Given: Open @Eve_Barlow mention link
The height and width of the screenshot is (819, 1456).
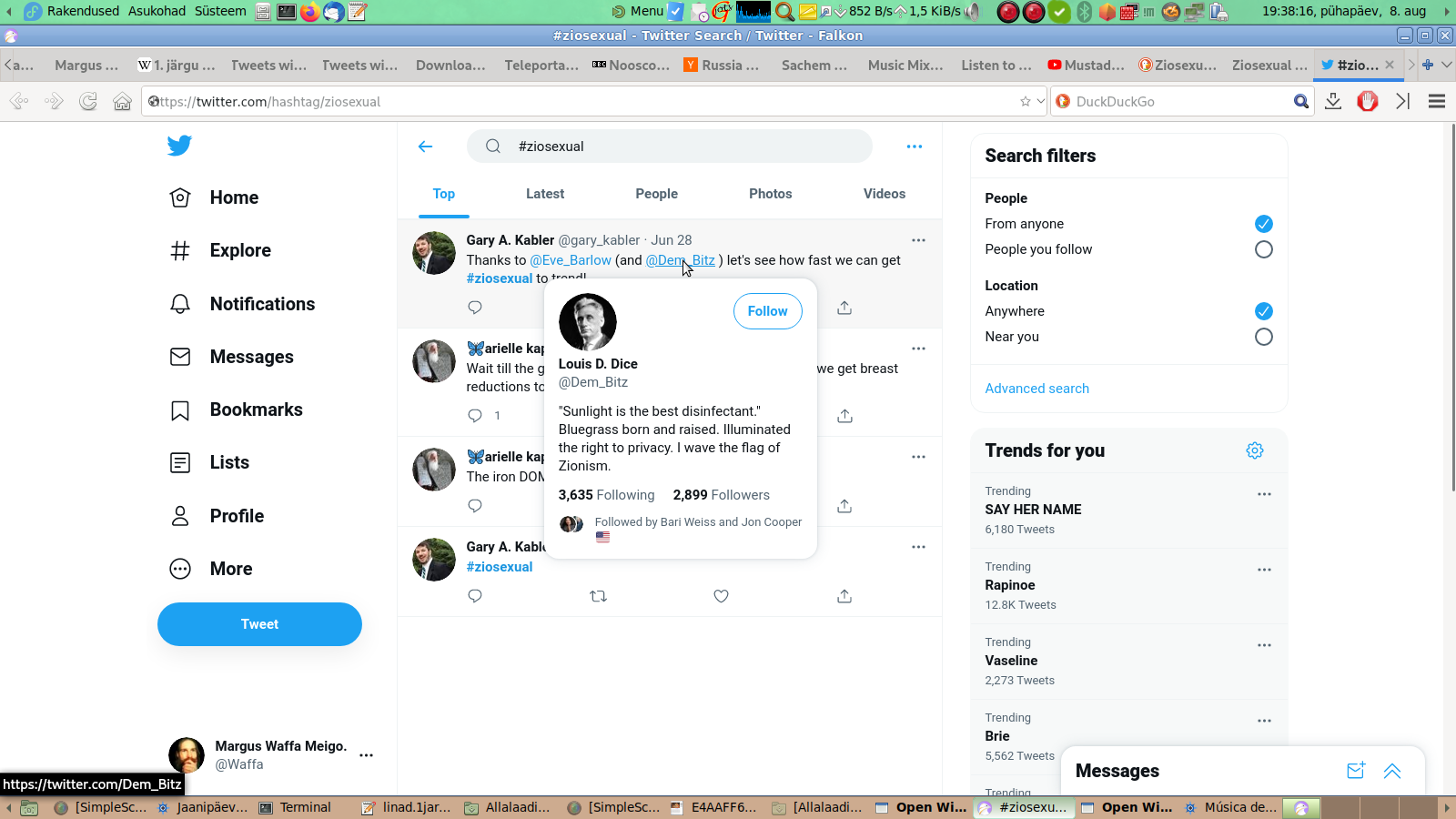Looking at the screenshot, I should 571,260.
